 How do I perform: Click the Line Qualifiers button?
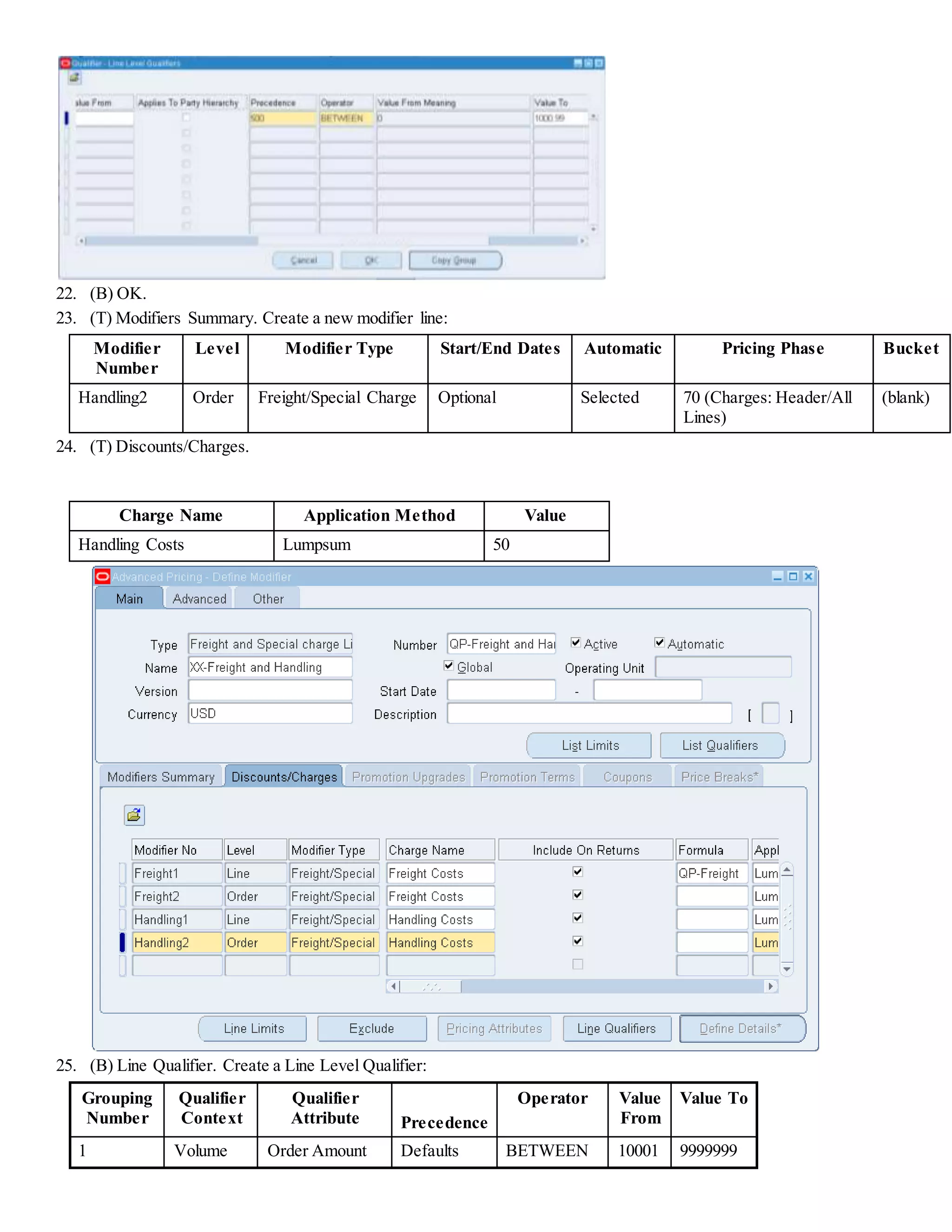click(x=616, y=1028)
